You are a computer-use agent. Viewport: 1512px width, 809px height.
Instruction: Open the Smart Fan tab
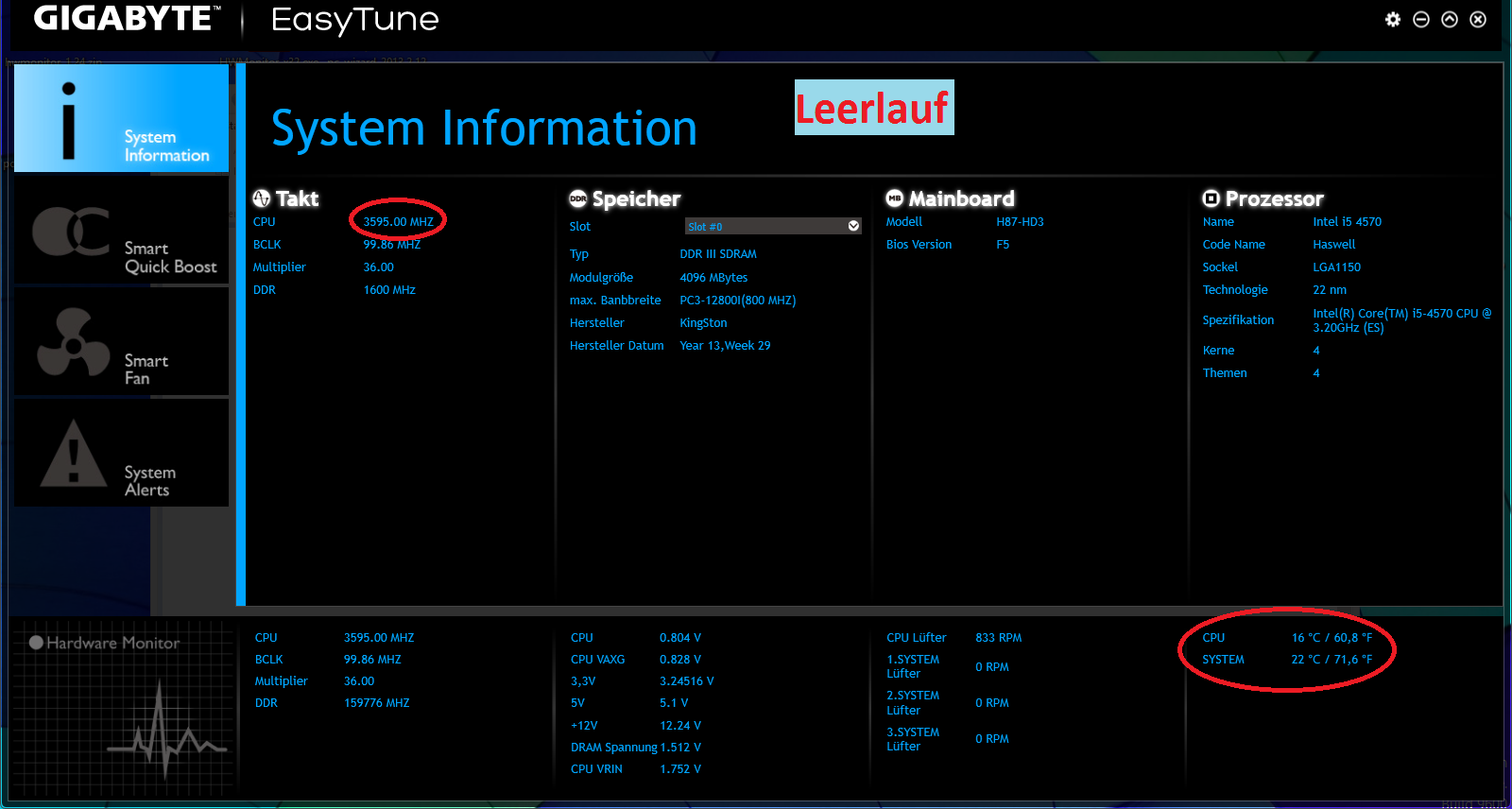pyautogui.click(x=121, y=342)
